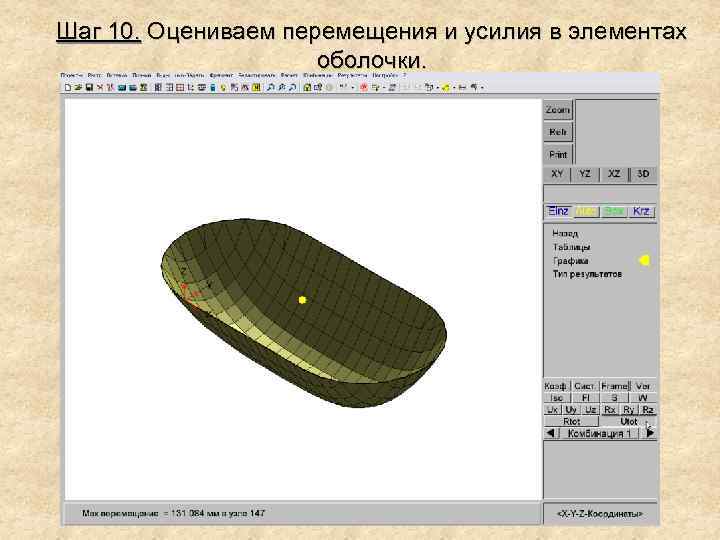
Task: Choose the Таблицы menu entry
Action: pos(572,247)
